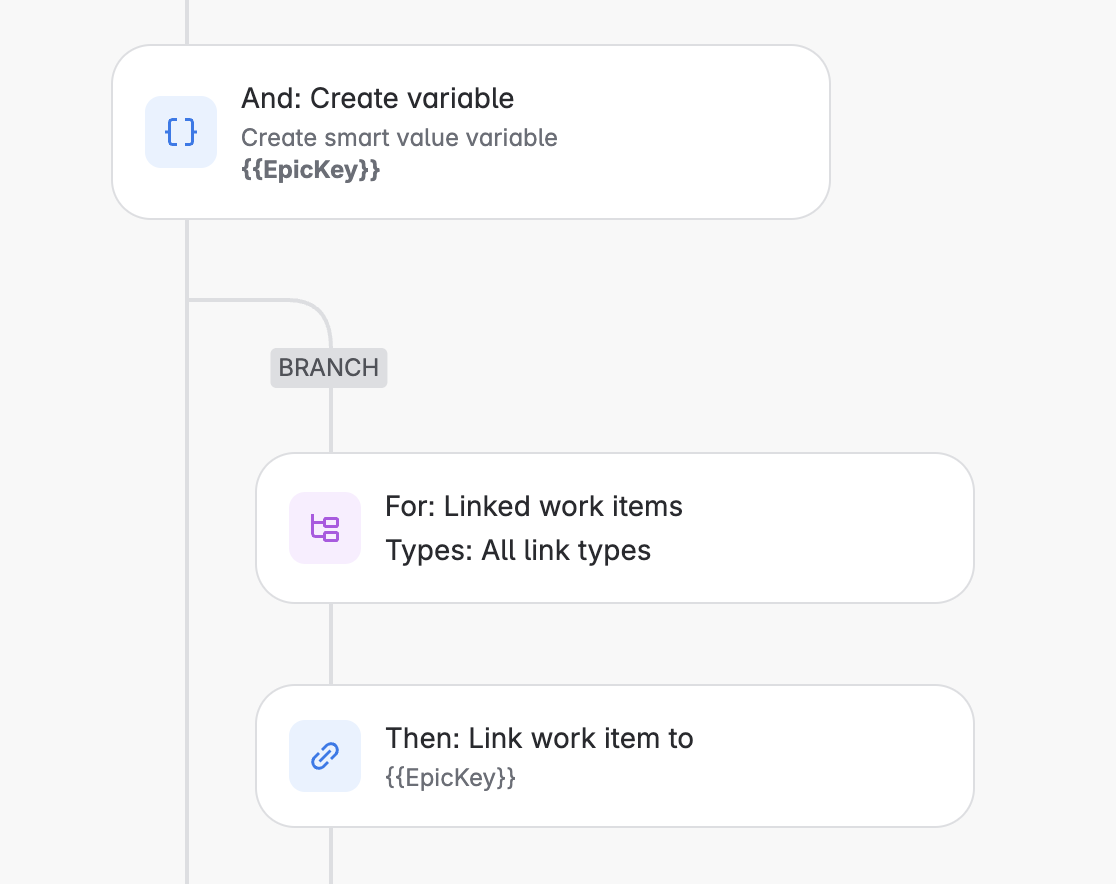This screenshot has width=1116, height=884.
Task: Open the 'Then: Link work item to' action
Action: (614, 755)
